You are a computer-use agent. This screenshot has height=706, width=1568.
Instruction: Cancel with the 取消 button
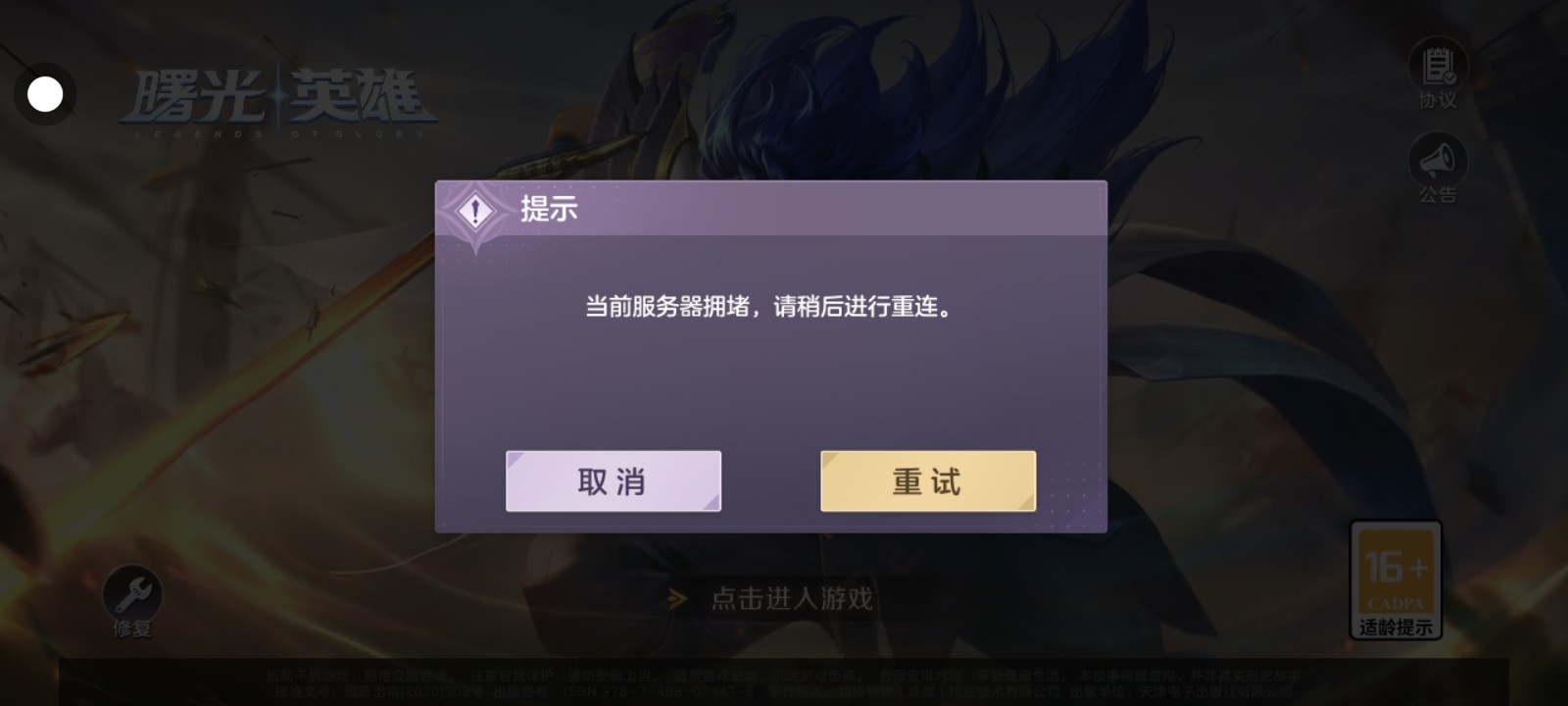point(613,481)
